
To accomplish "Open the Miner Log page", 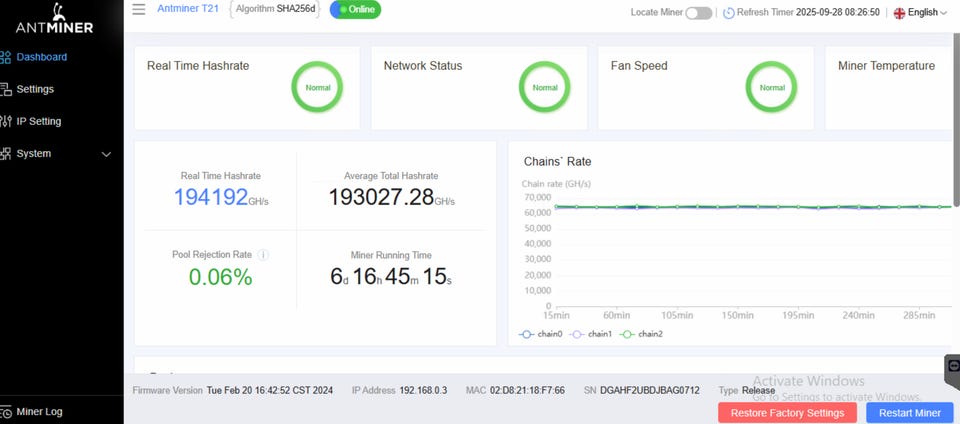I will [39, 412].
